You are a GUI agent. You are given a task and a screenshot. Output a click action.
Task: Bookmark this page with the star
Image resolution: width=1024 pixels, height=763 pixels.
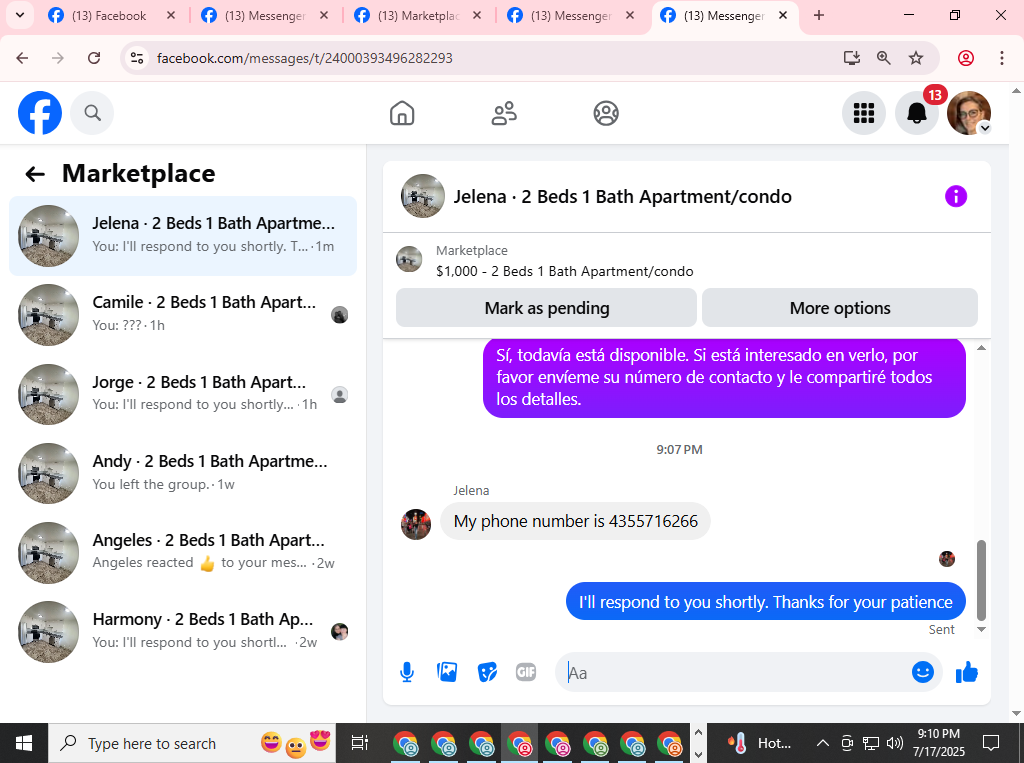(916, 58)
